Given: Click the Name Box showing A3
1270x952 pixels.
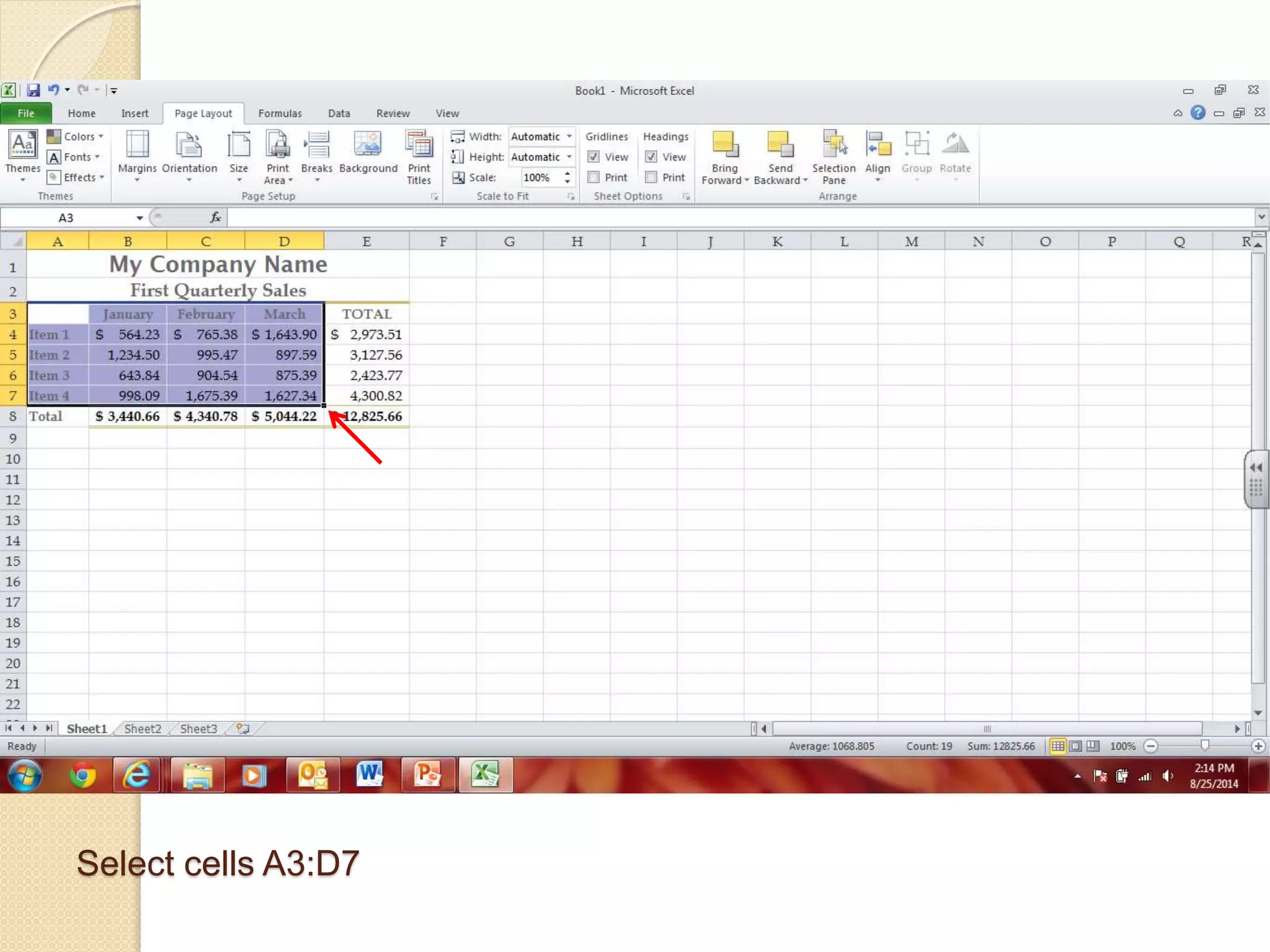Looking at the screenshot, I should tap(66, 218).
